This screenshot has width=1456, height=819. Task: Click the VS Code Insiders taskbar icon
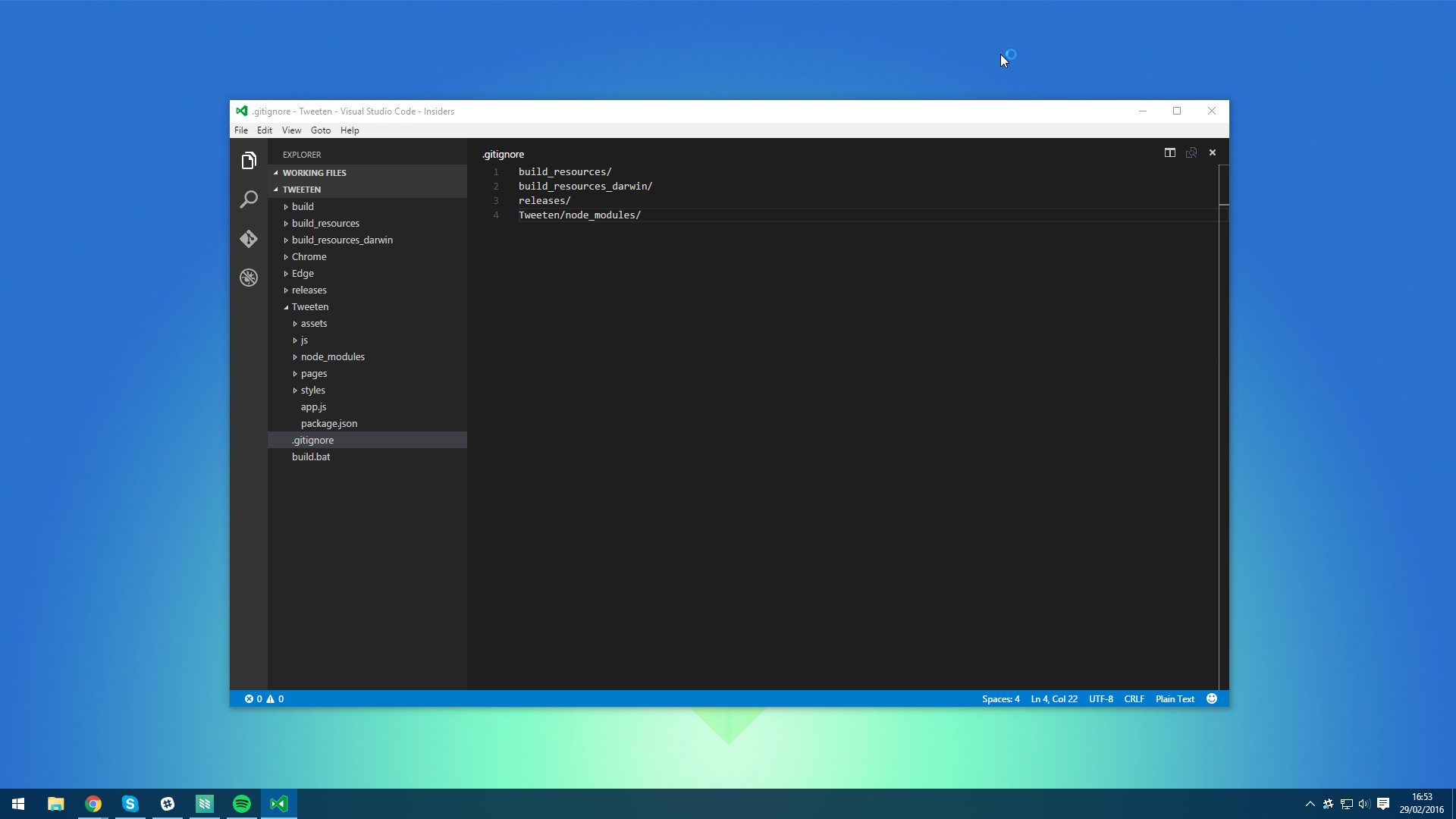coord(278,804)
